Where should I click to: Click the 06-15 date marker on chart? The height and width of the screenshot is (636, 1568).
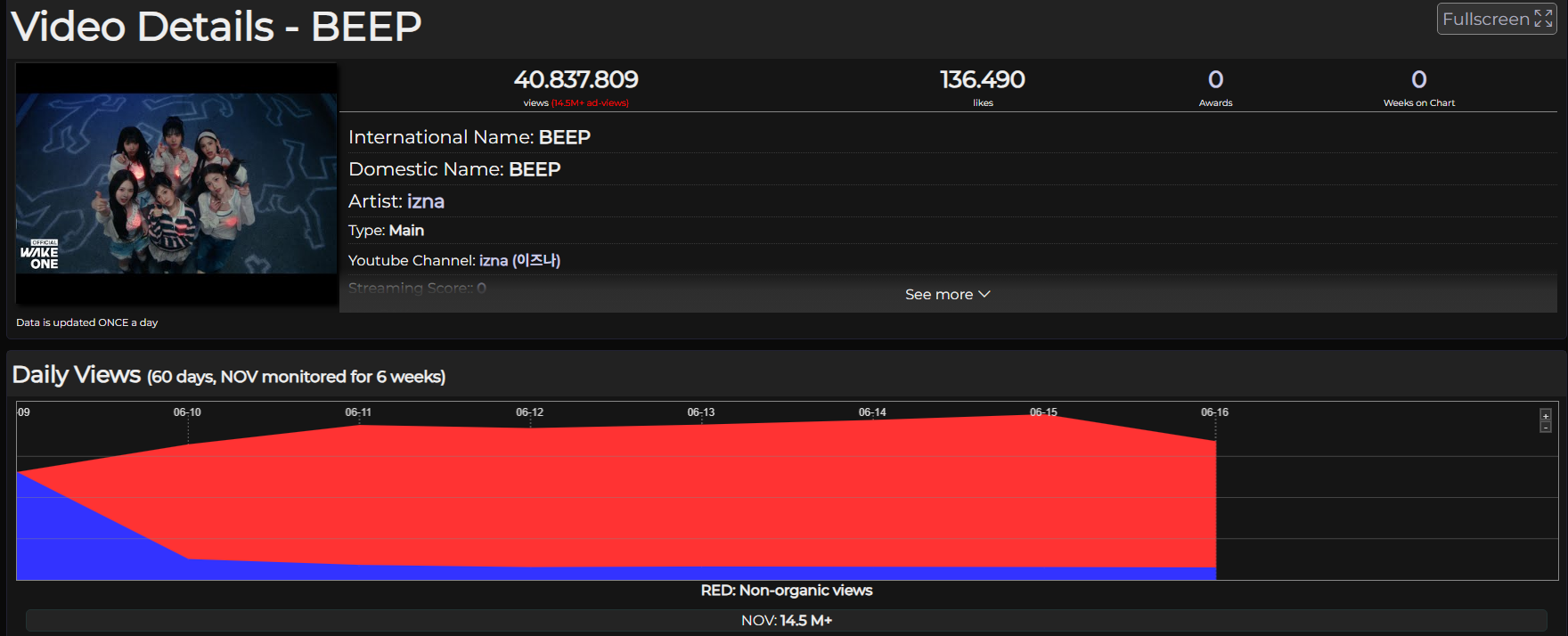(x=1043, y=412)
